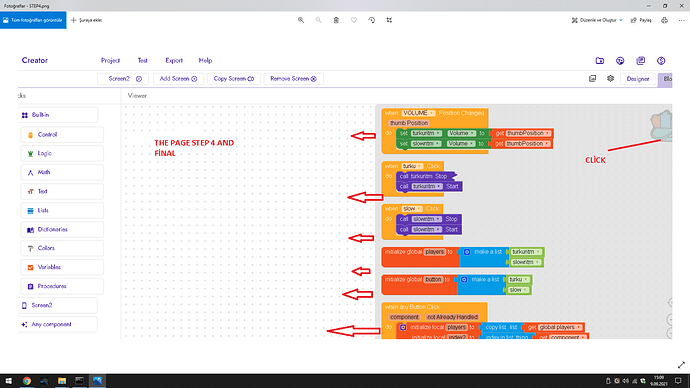Click the Add Screen button
Viewport: 690px width, 388px height.
tap(178, 79)
